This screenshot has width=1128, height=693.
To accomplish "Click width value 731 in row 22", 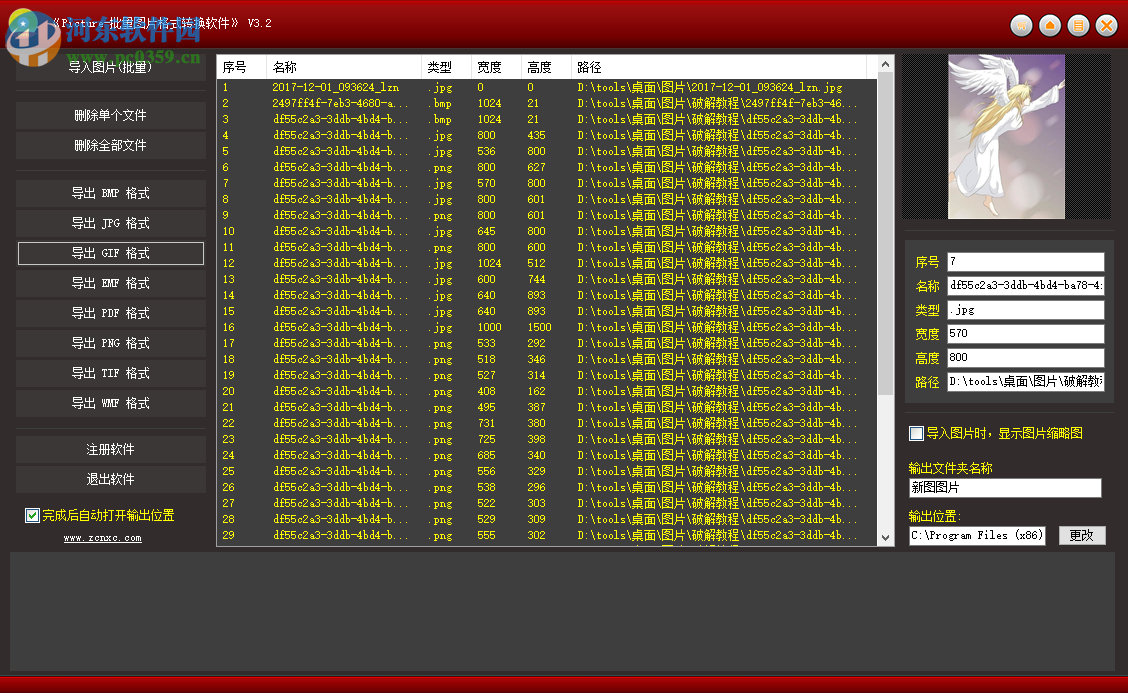I will click(486, 423).
